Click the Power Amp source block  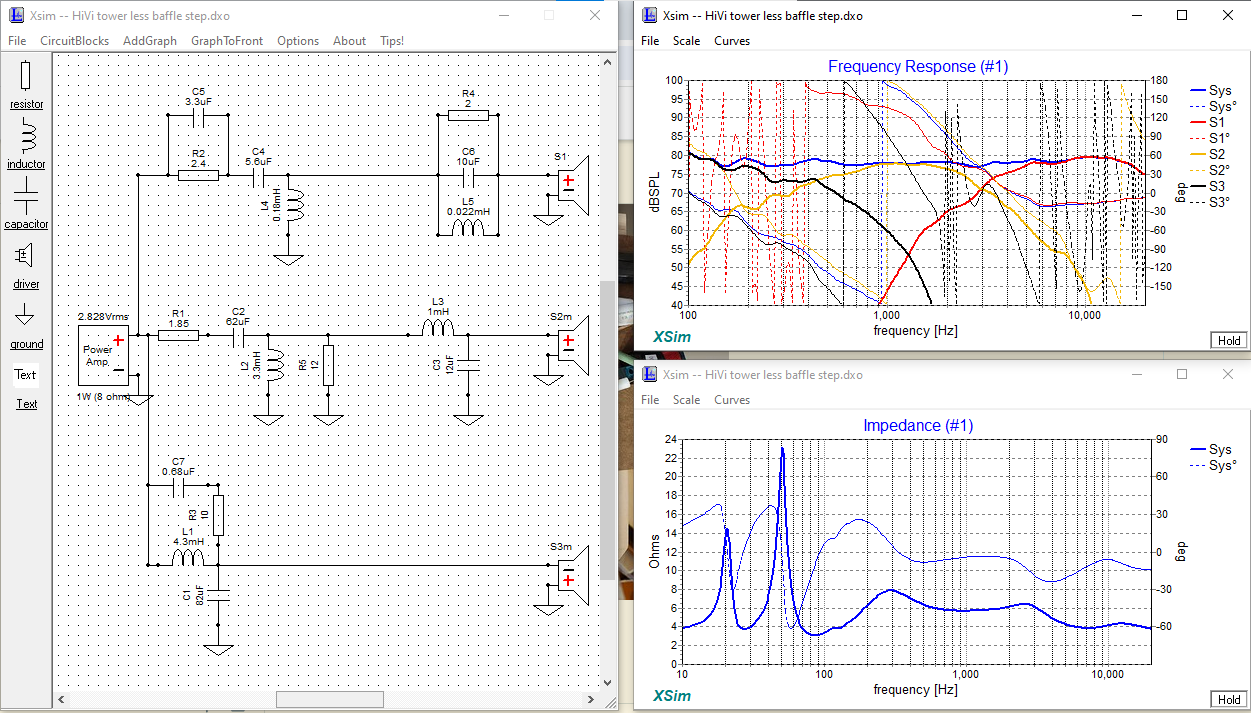pos(103,355)
